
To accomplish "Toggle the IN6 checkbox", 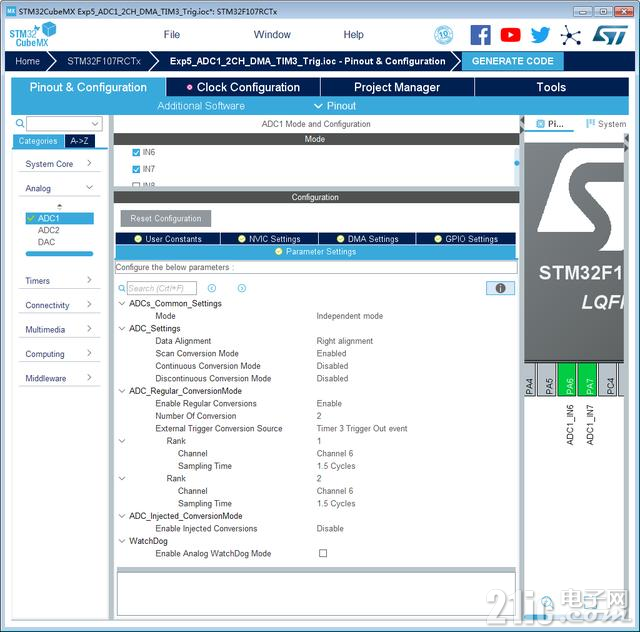I will [x=136, y=152].
